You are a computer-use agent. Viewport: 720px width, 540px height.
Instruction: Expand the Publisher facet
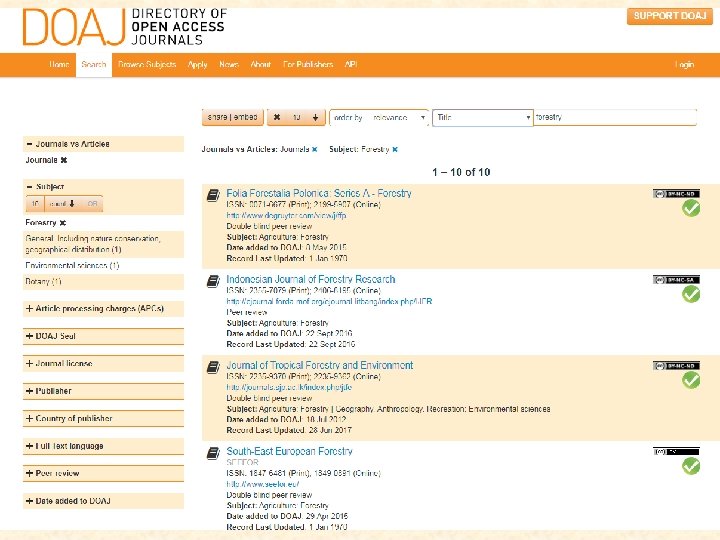click(x=103, y=391)
